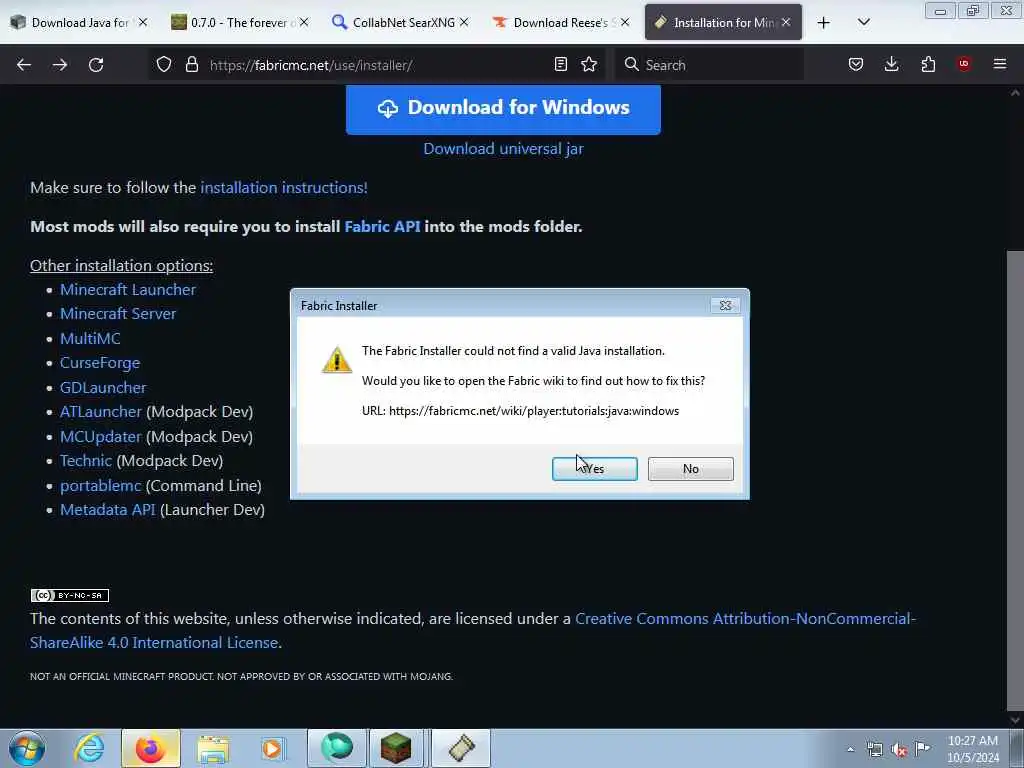
Task: Open the Pocket save icon
Action: (x=856, y=64)
